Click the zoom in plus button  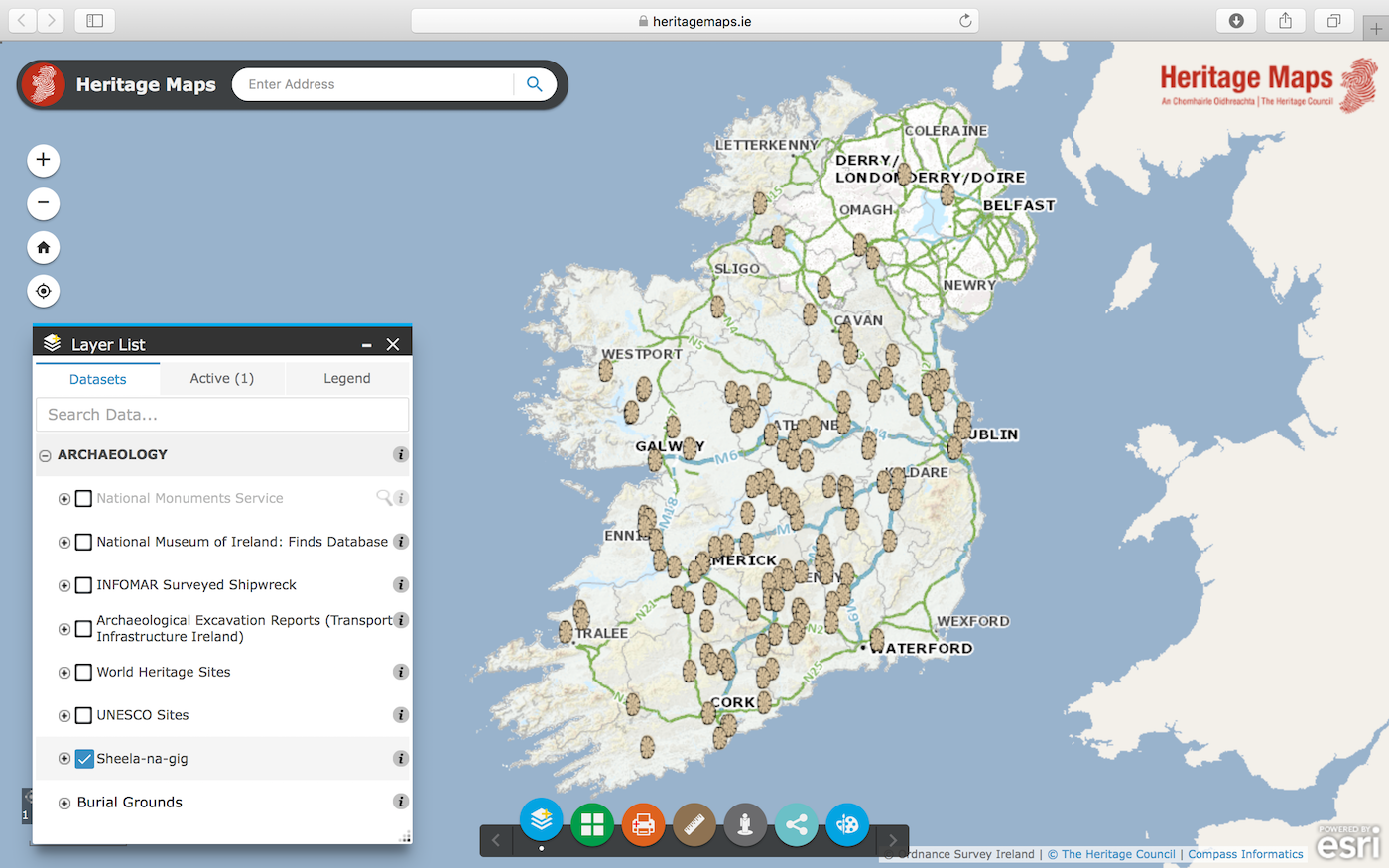point(43,160)
